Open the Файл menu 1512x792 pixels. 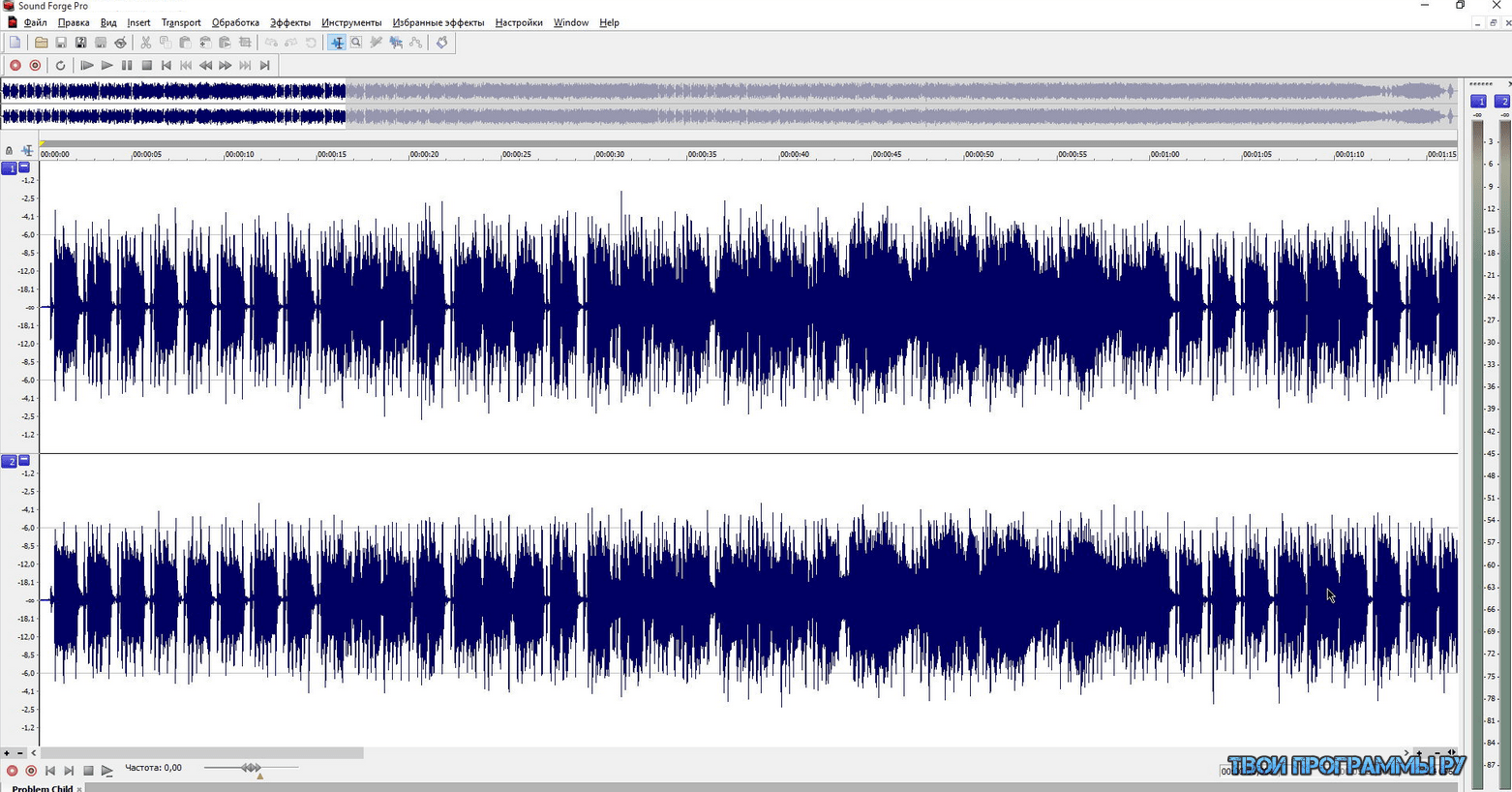click(36, 22)
